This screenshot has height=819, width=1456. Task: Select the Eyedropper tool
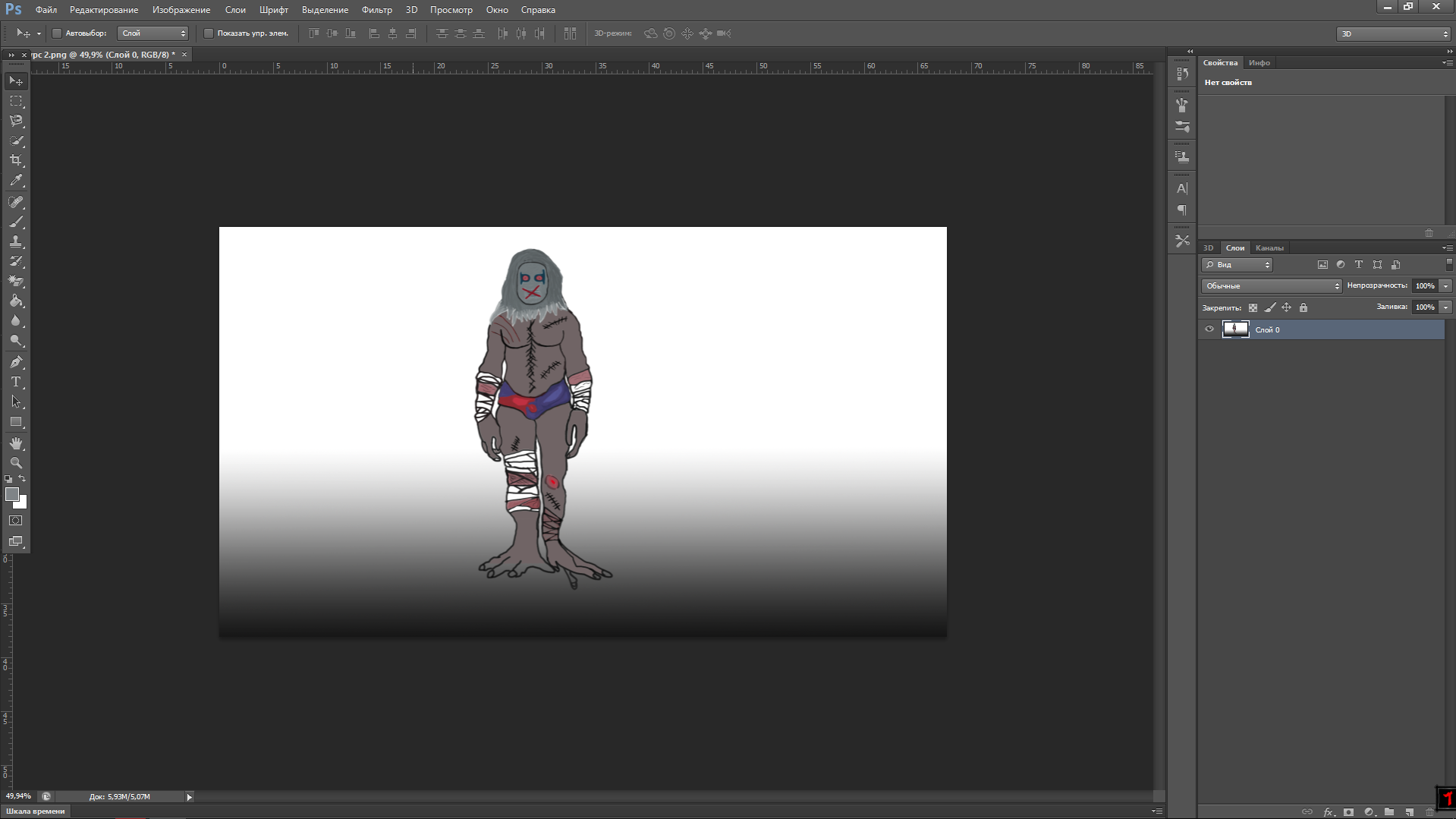pos(16,181)
